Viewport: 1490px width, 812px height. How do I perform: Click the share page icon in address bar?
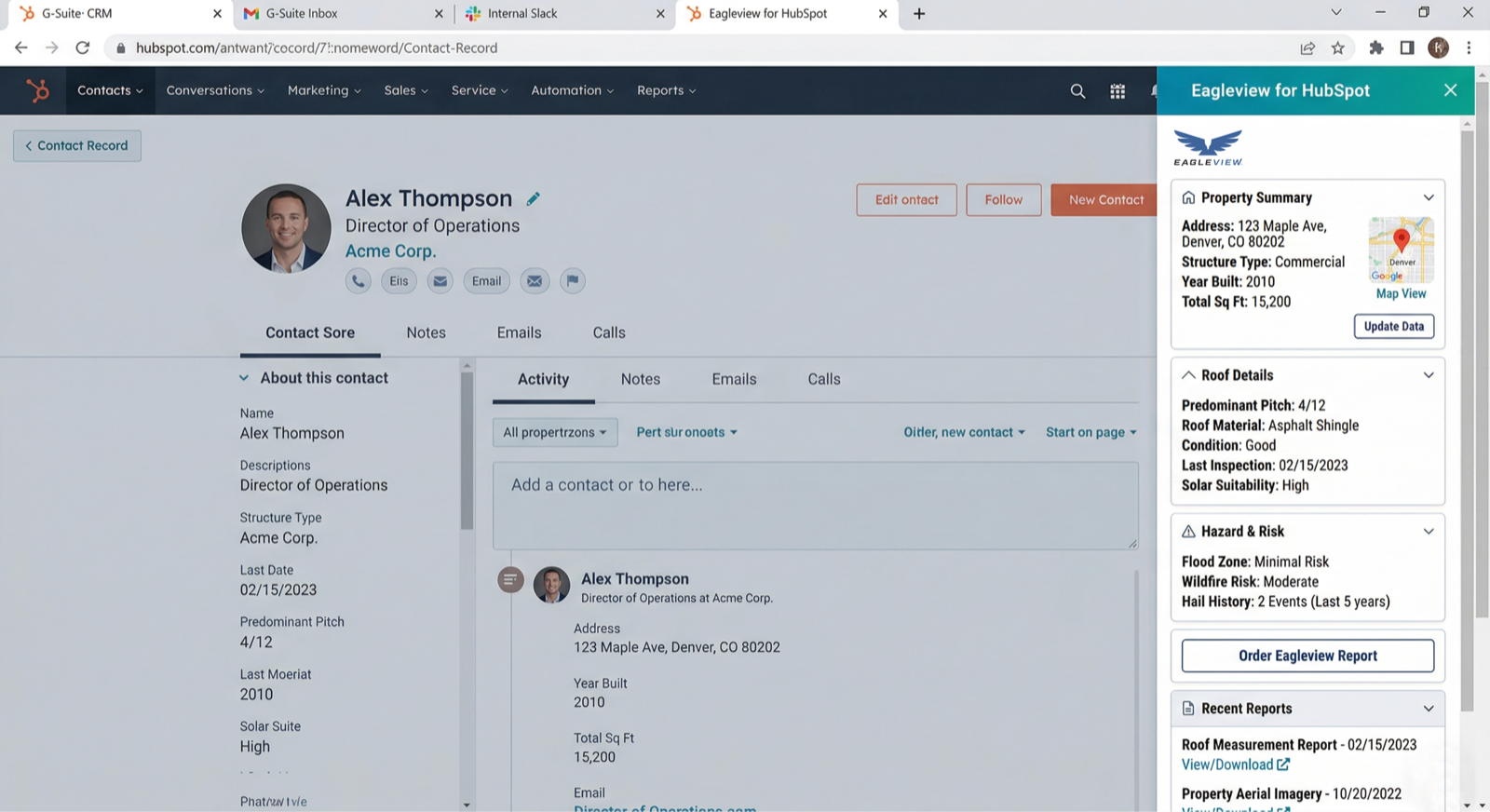click(x=1307, y=47)
